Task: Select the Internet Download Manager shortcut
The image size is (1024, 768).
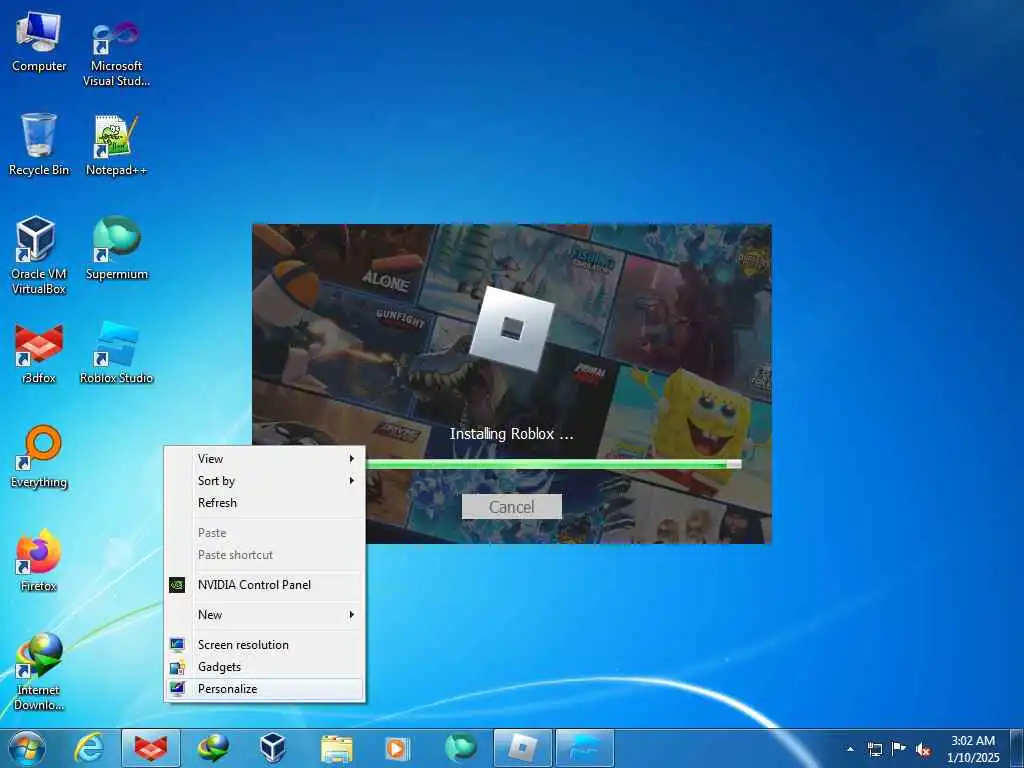Action: pos(39,671)
